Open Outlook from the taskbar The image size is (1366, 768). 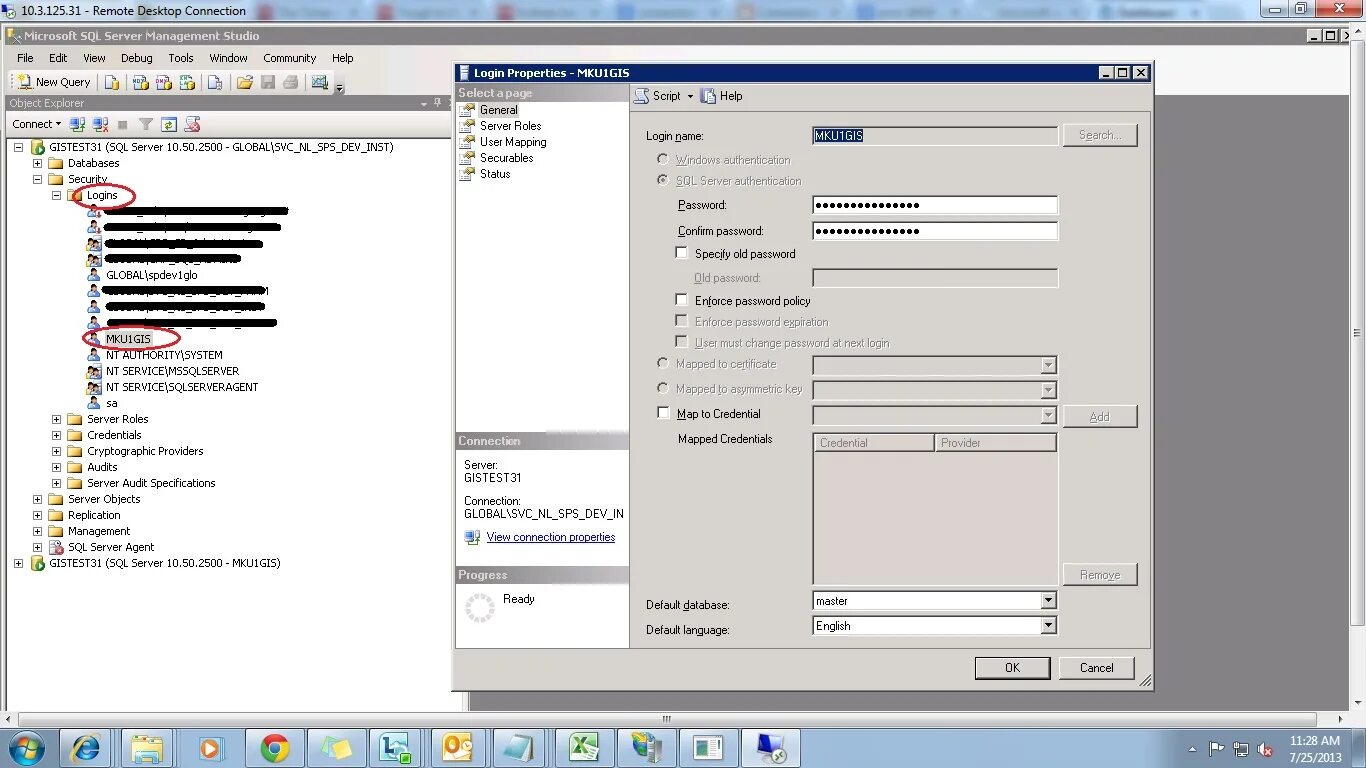[457, 748]
